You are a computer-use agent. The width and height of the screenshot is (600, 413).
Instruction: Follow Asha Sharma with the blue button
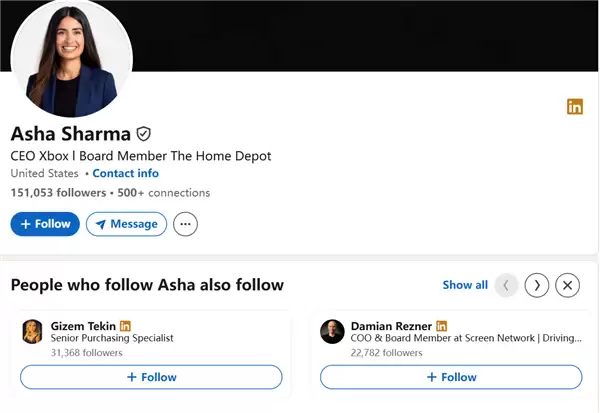pyautogui.click(x=45, y=224)
